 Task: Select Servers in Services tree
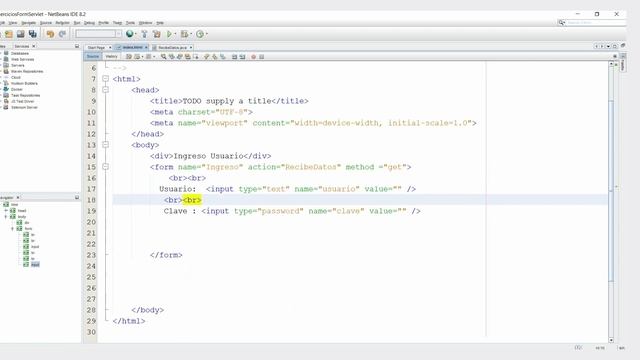tap(18, 65)
